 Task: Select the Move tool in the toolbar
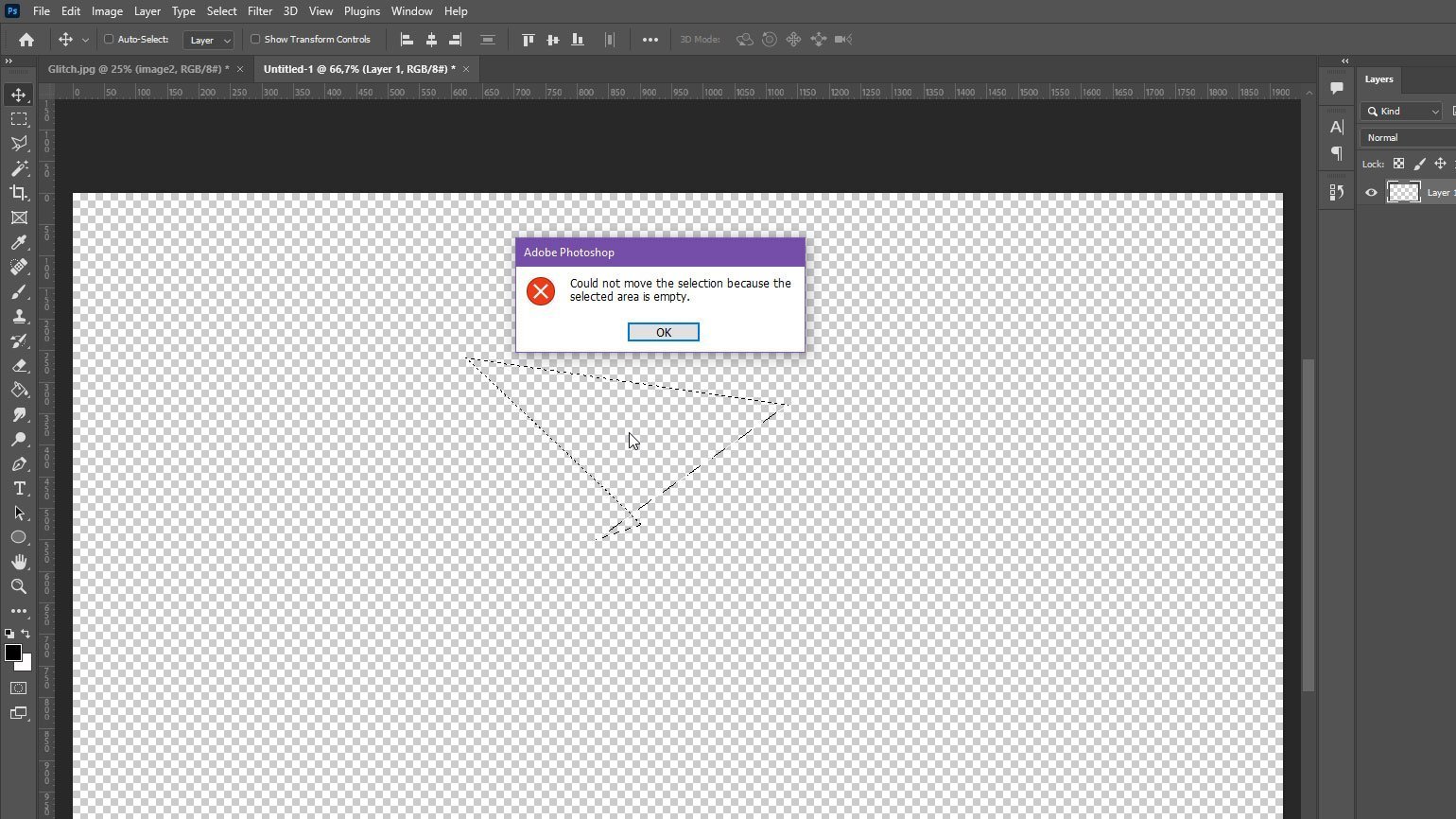point(19,95)
